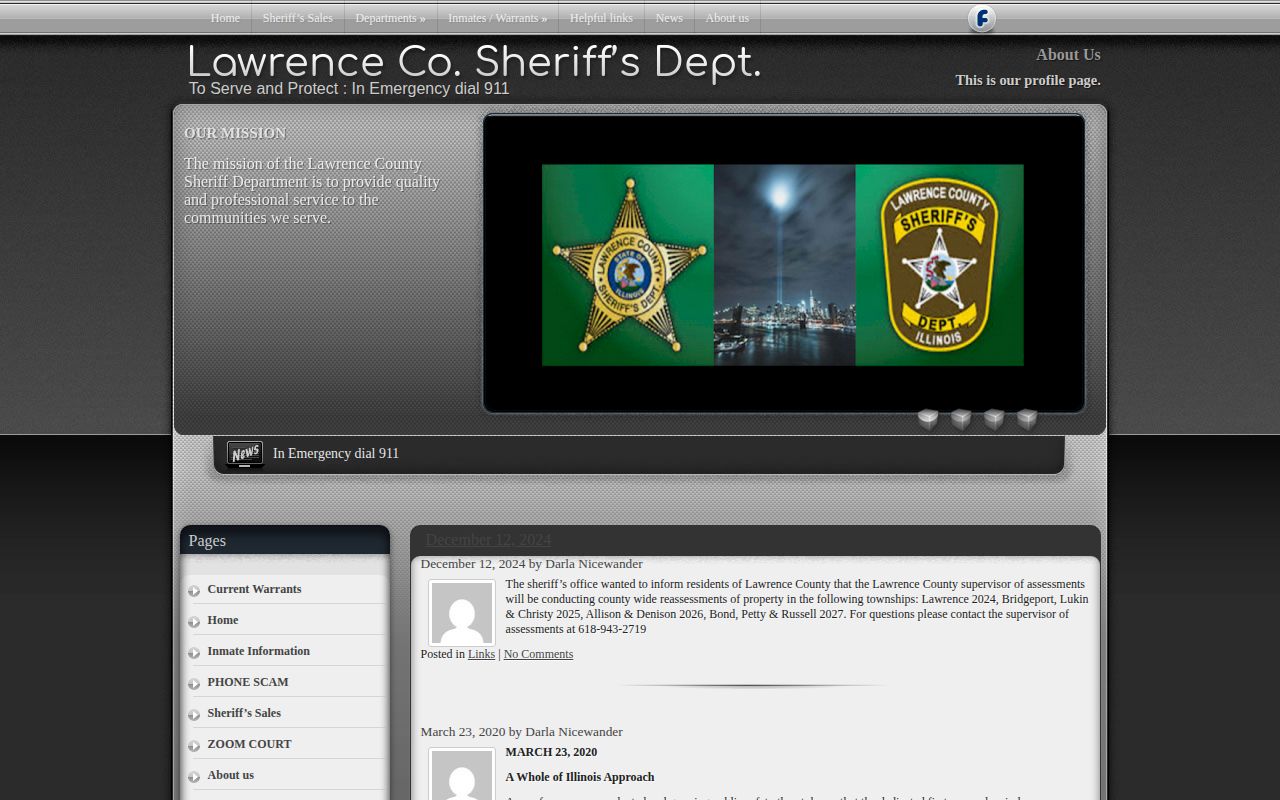Open the Facebook icon in top bar
Screen dimensions: 1280x800
pos(982,18)
